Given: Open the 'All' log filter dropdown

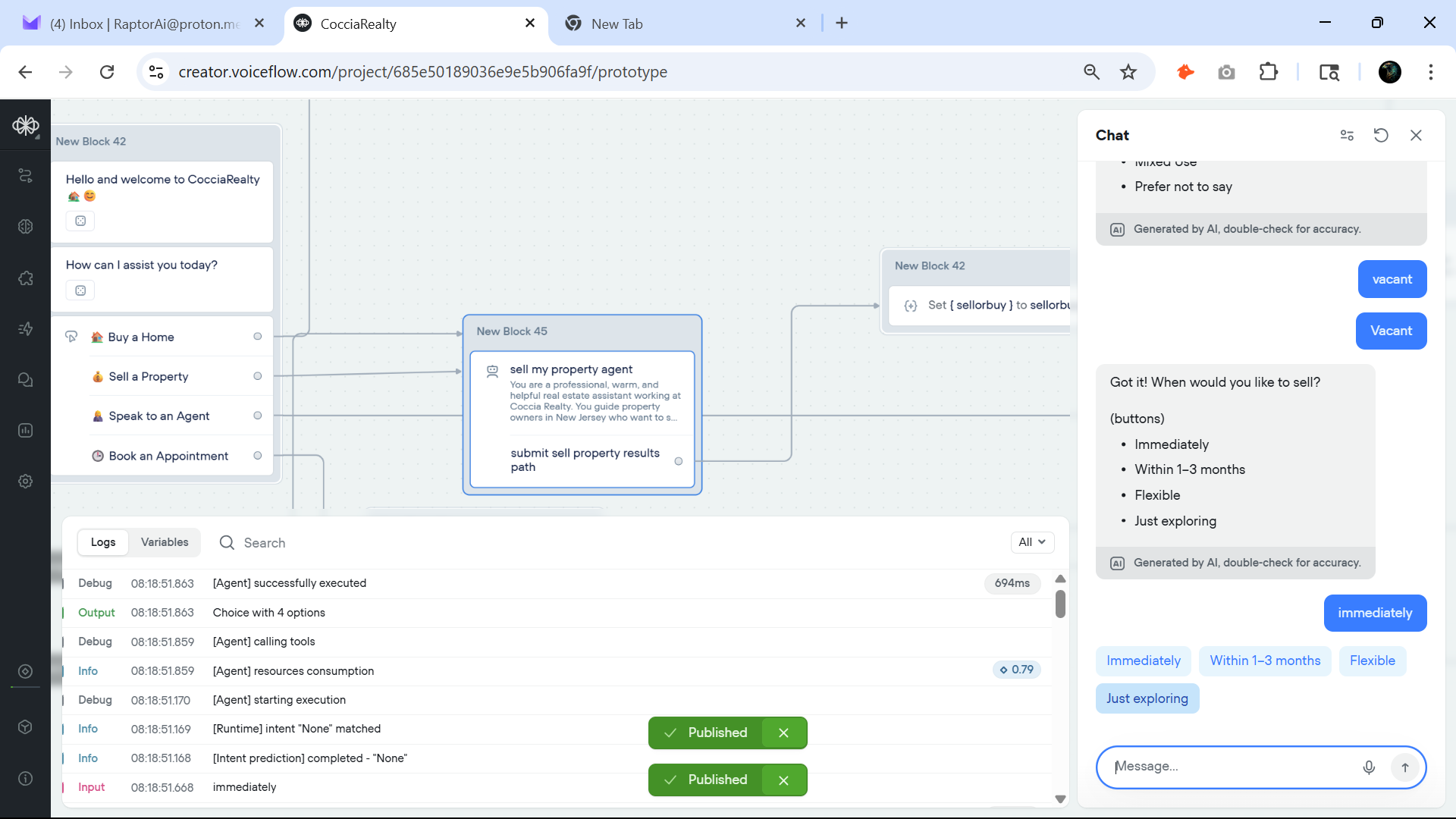Looking at the screenshot, I should (1032, 542).
